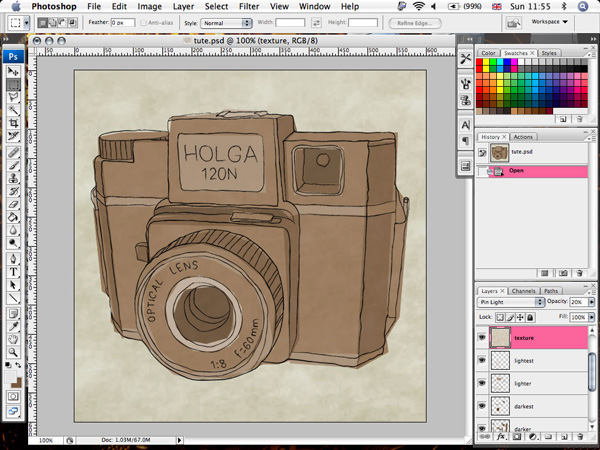
Task: Select the Magic Wand tool
Action: tap(13, 110)
